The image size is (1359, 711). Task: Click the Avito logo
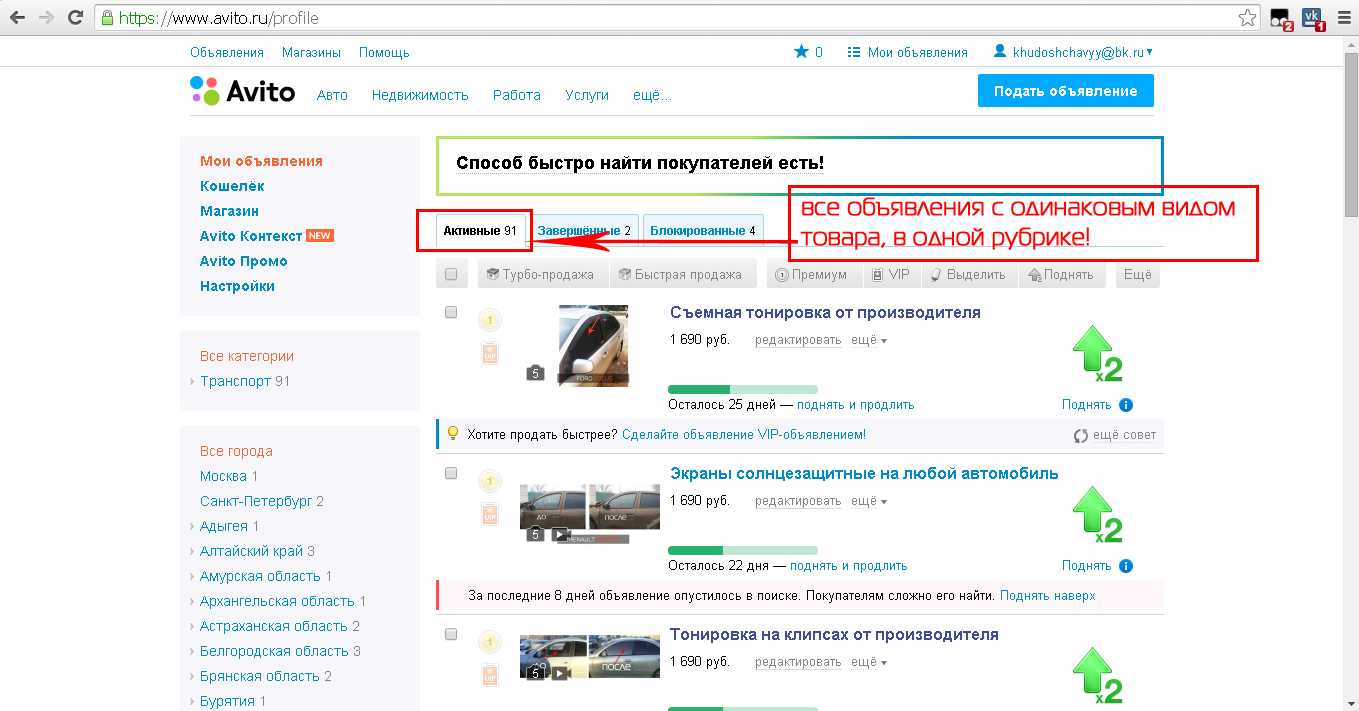click(243, 92)
